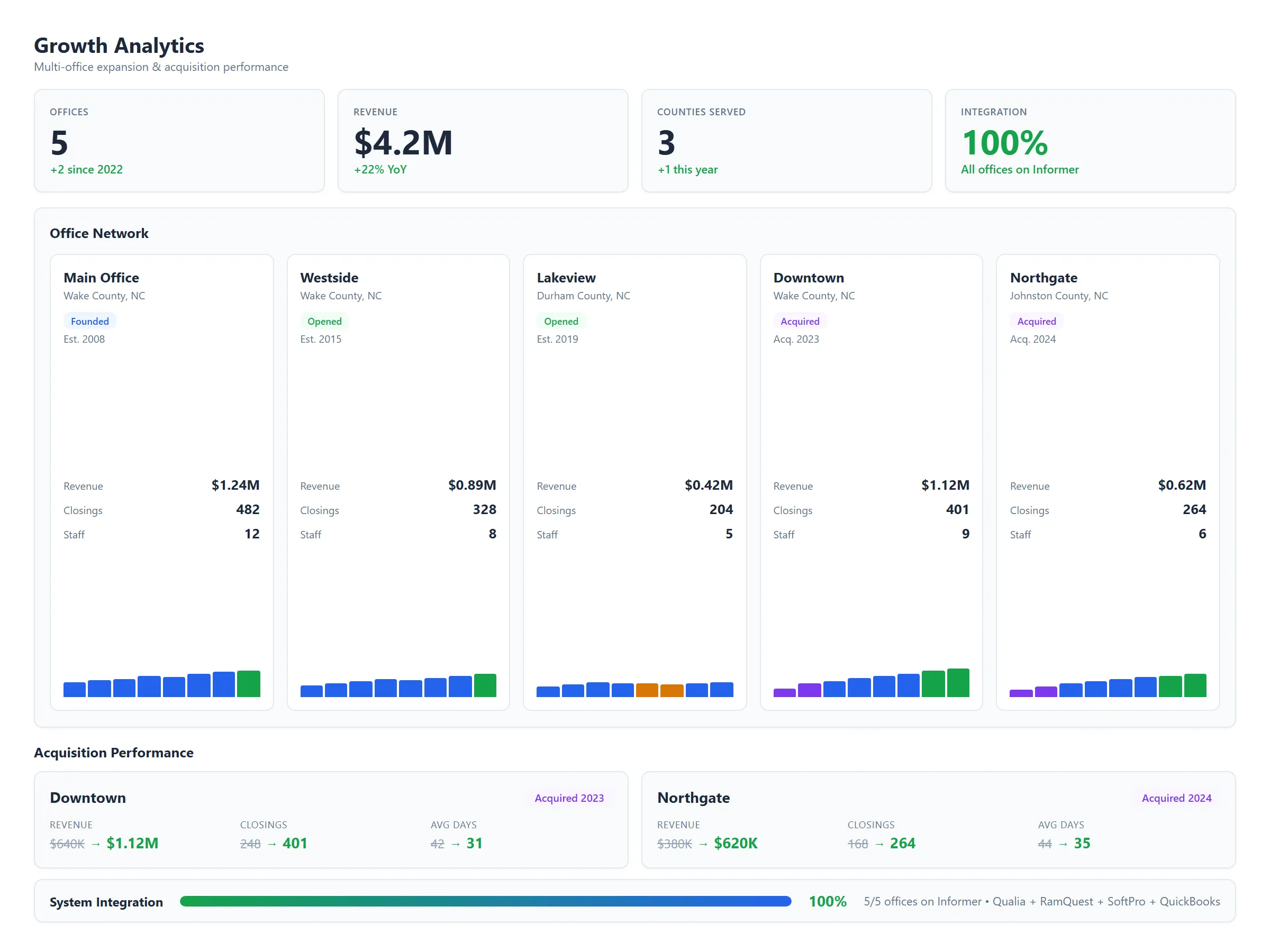Click the Acquired badge on Northgate office
Viewport: 1270px width, 952px height.
coord(1036,322)
